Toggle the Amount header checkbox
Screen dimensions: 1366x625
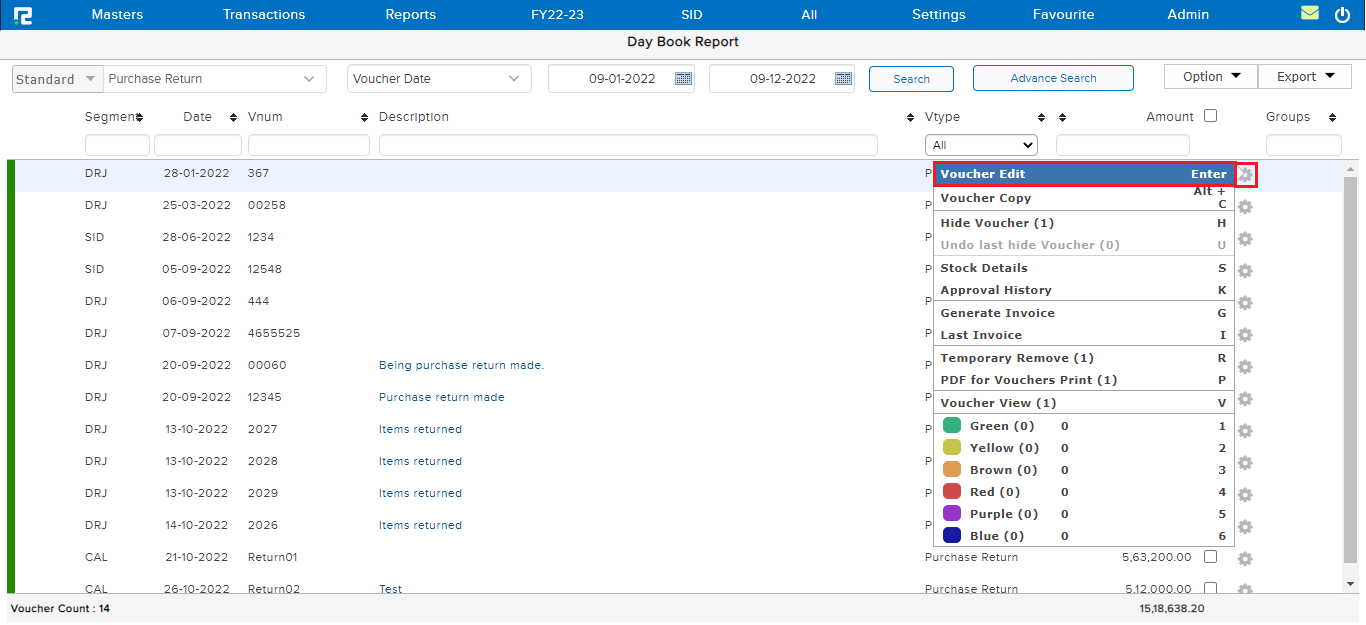[x=1210, y=116]
